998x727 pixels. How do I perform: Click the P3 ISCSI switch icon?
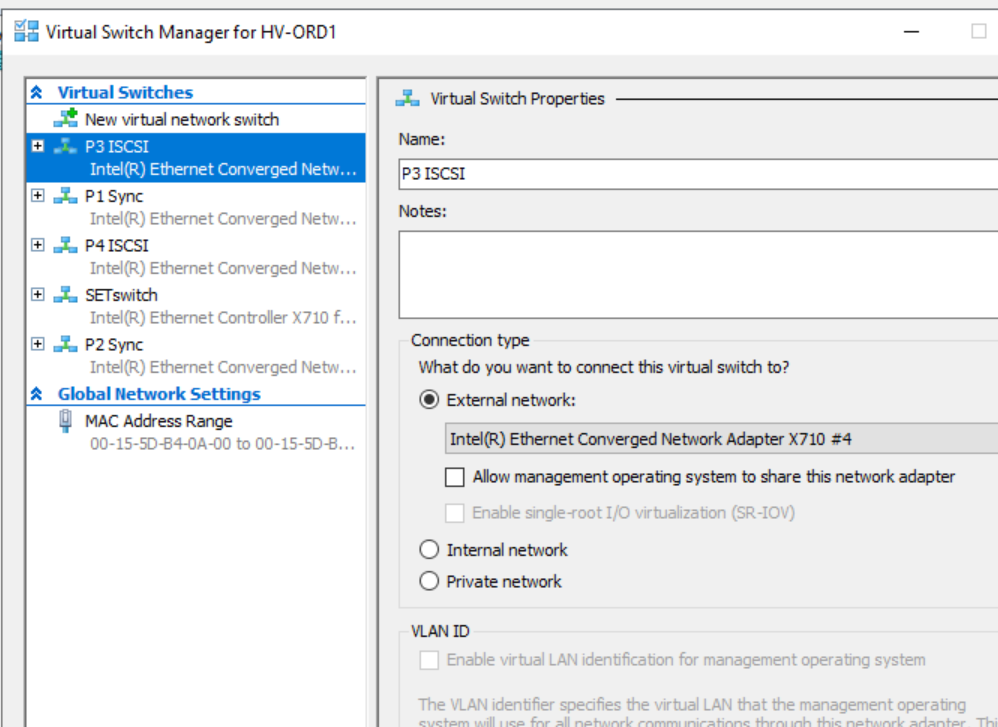pos(66,146)
